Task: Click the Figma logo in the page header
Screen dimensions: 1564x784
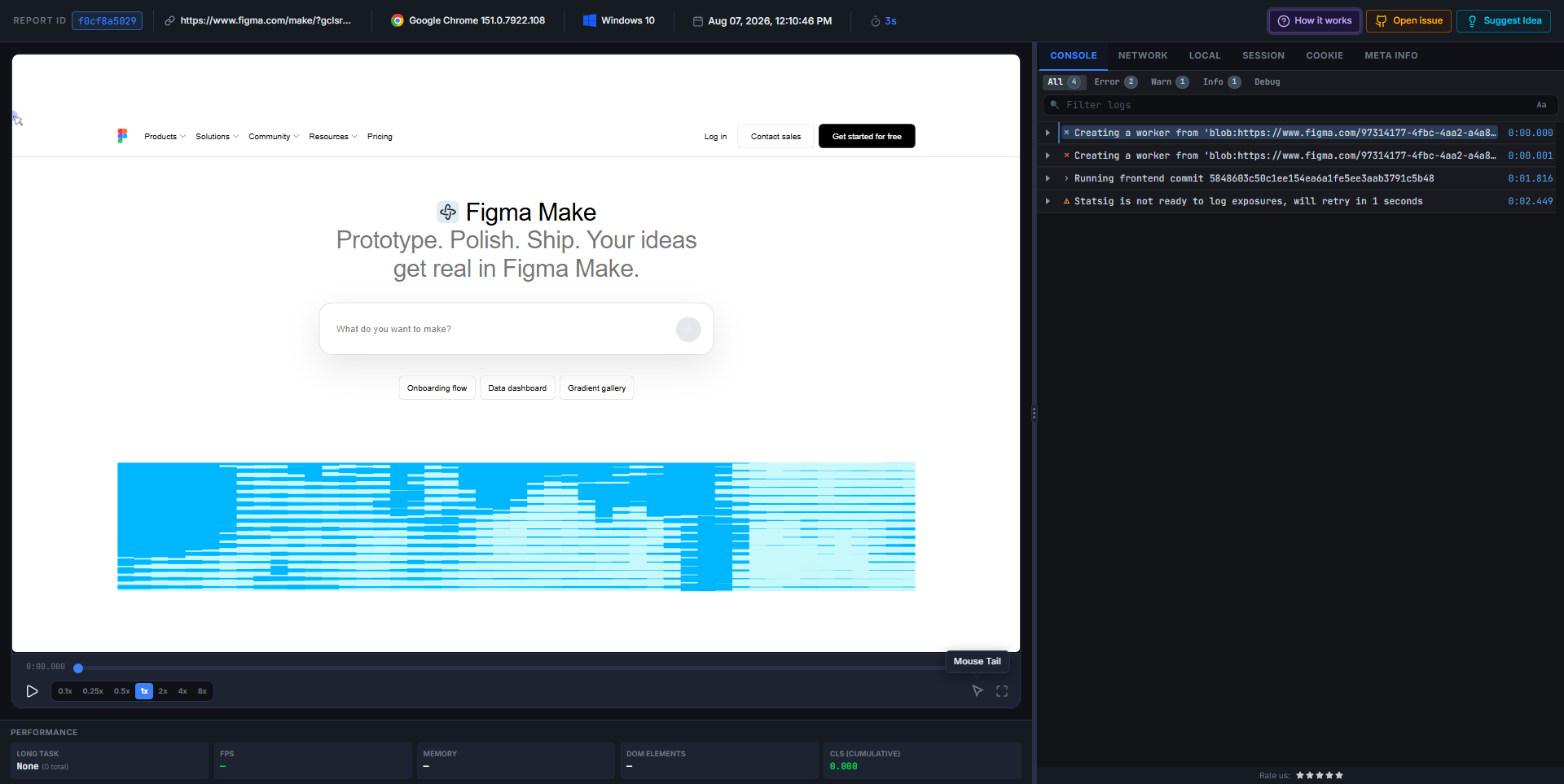Action: [x=122, y=136]
